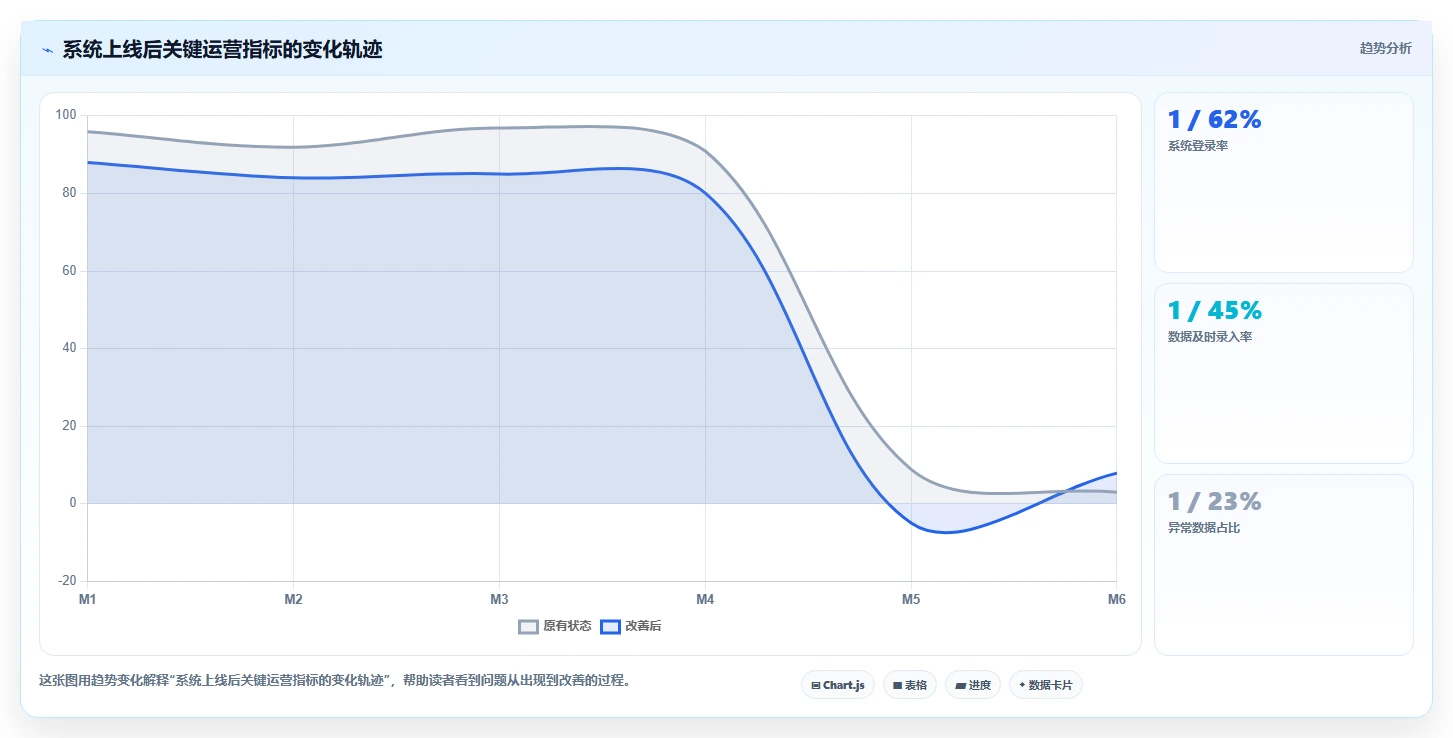Open the 系统登录率 62% card
The height and width of the screenshot is (738, 1453).
(x=1284, y=182)
